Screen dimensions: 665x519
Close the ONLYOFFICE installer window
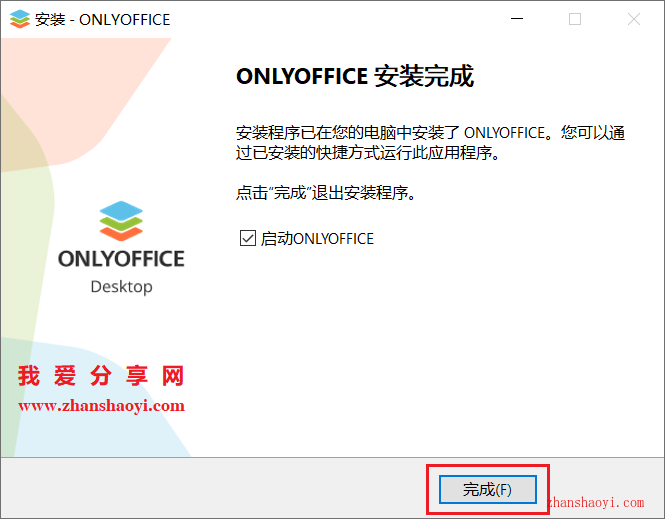pyautogui.click(x=634, y=19)
